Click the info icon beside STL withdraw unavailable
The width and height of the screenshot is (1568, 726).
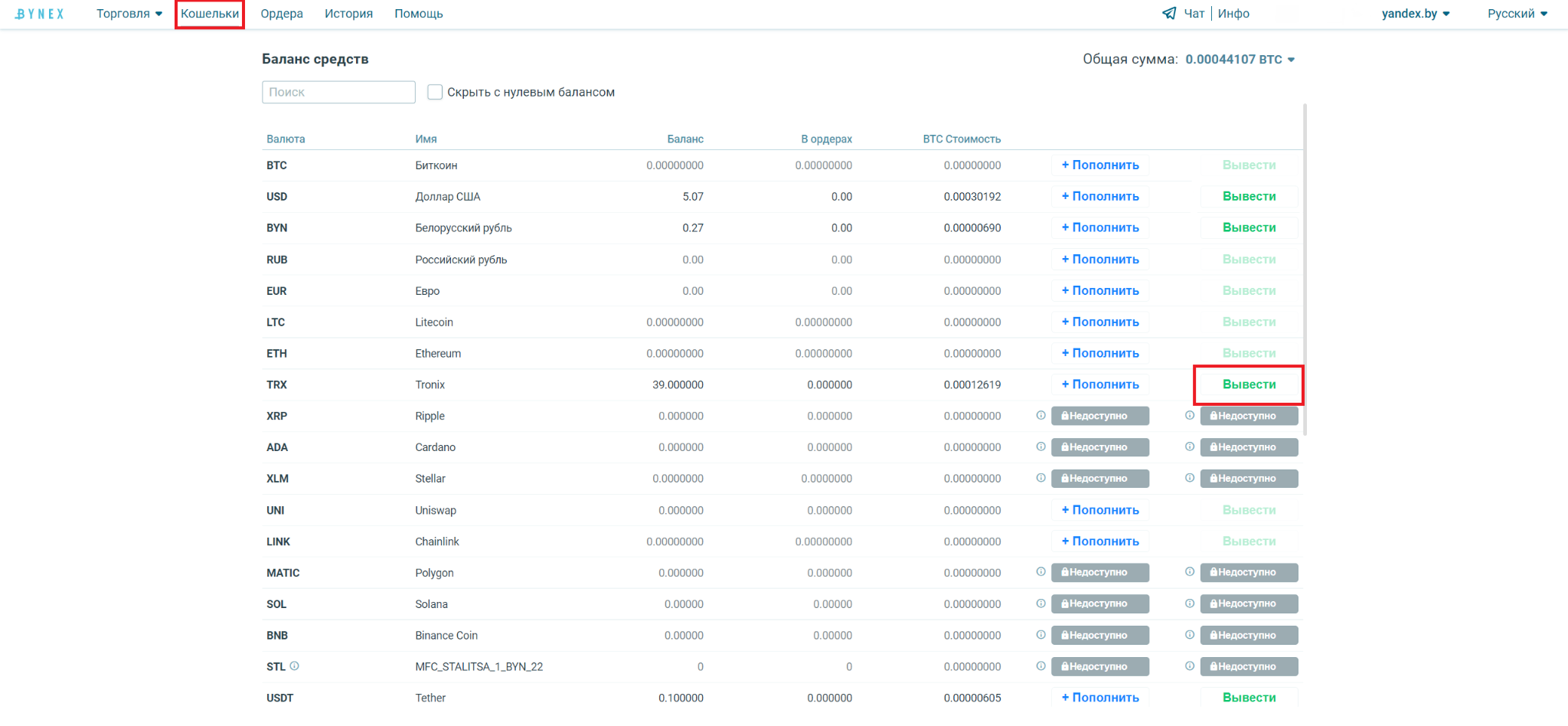[1189, 666]
